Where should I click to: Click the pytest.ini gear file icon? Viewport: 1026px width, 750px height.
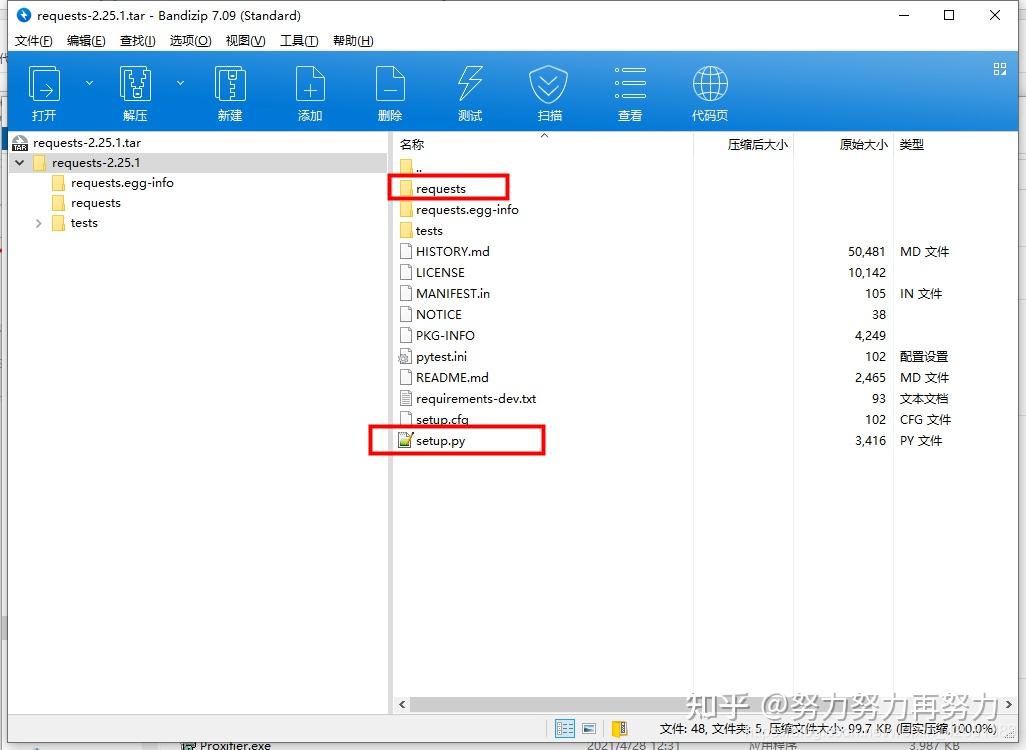[406, 356]
